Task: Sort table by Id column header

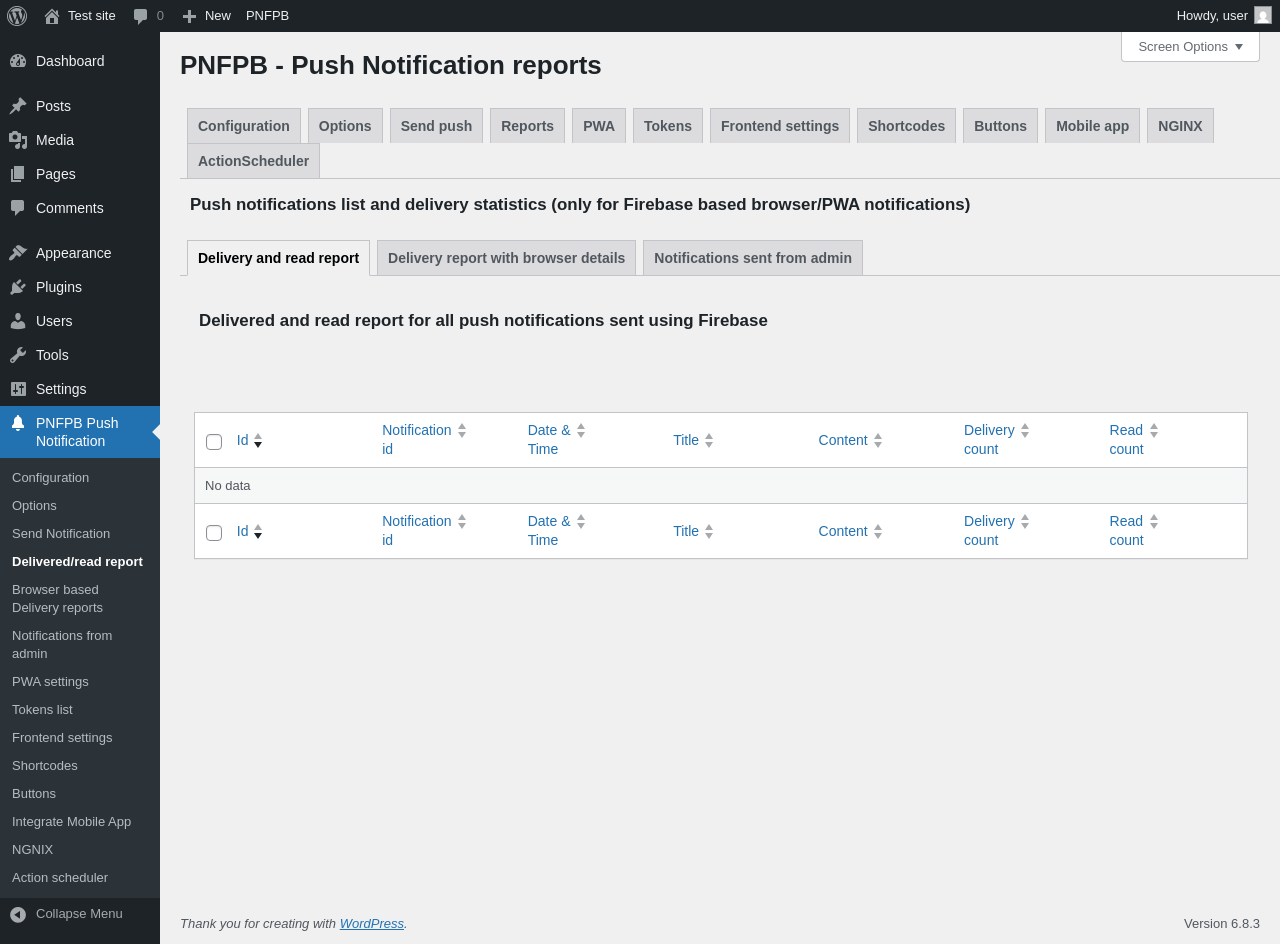Action: click(x=243, y=440)
